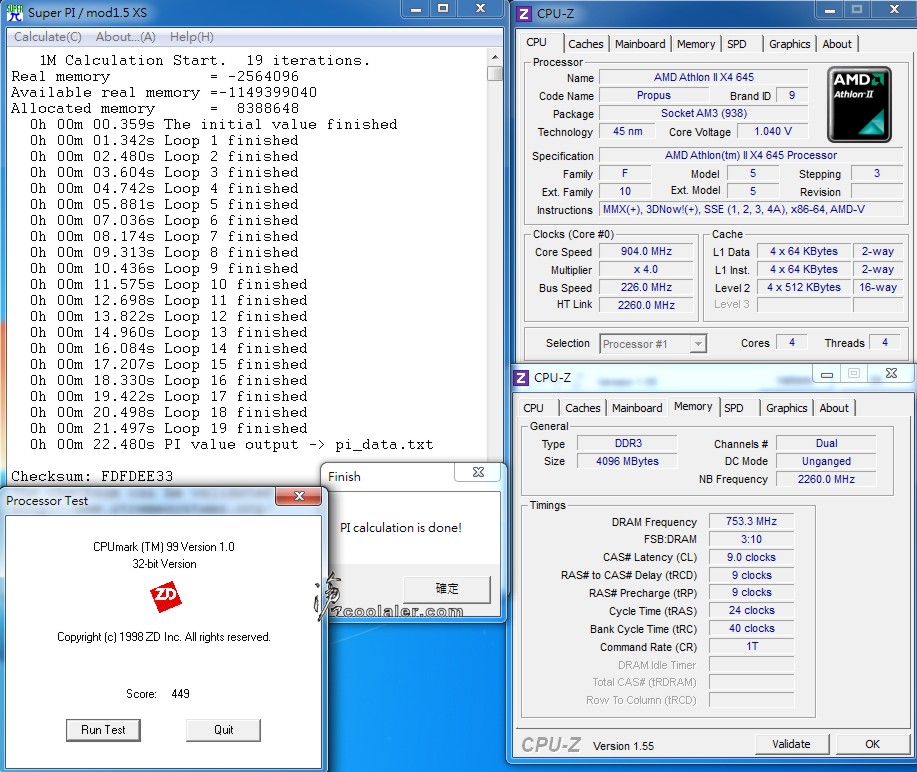Click the Bus Speed value 226.0 MHz

tap(646, 287)
